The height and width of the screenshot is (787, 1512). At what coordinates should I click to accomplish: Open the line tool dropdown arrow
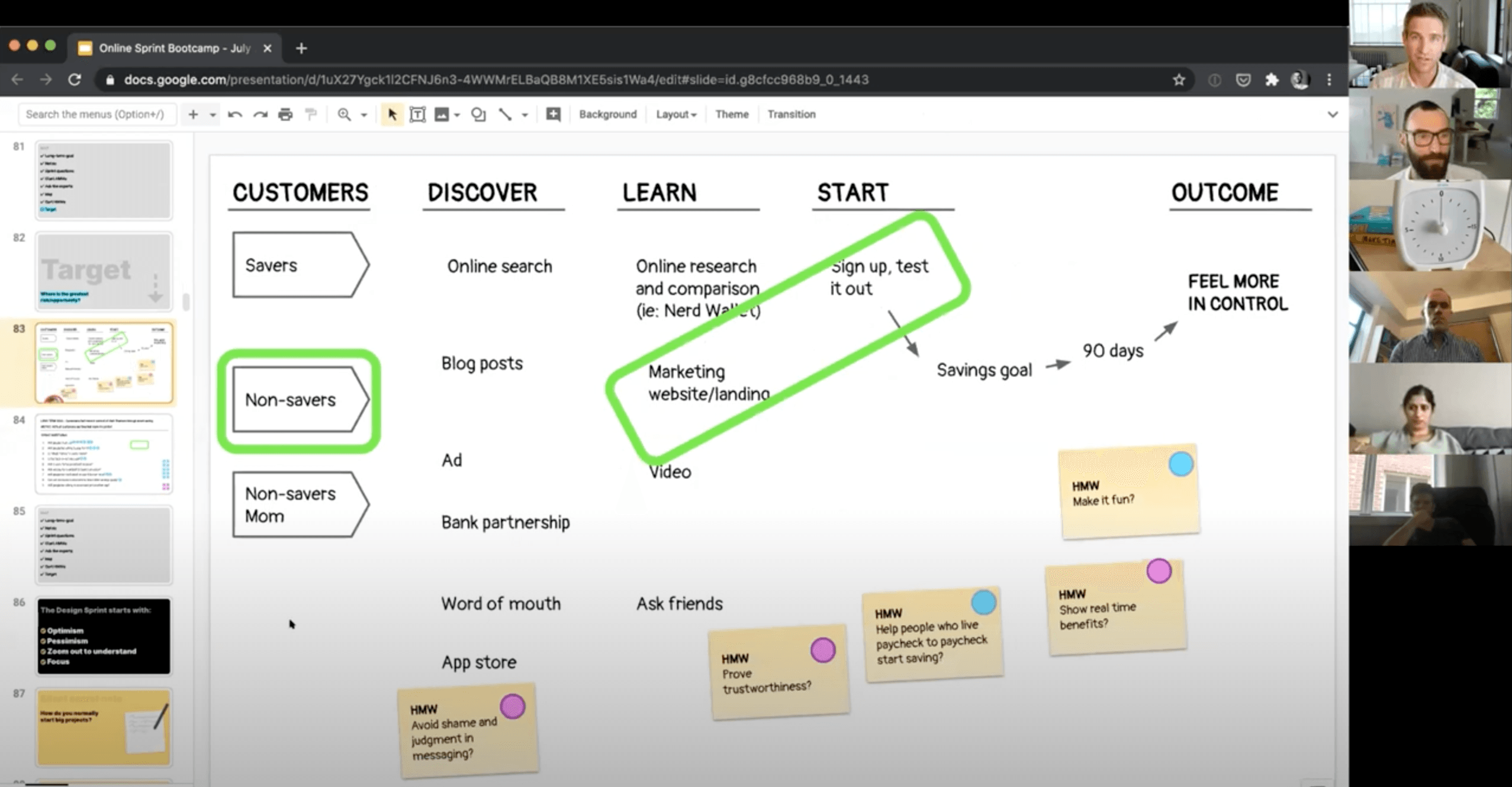[523, 114]
